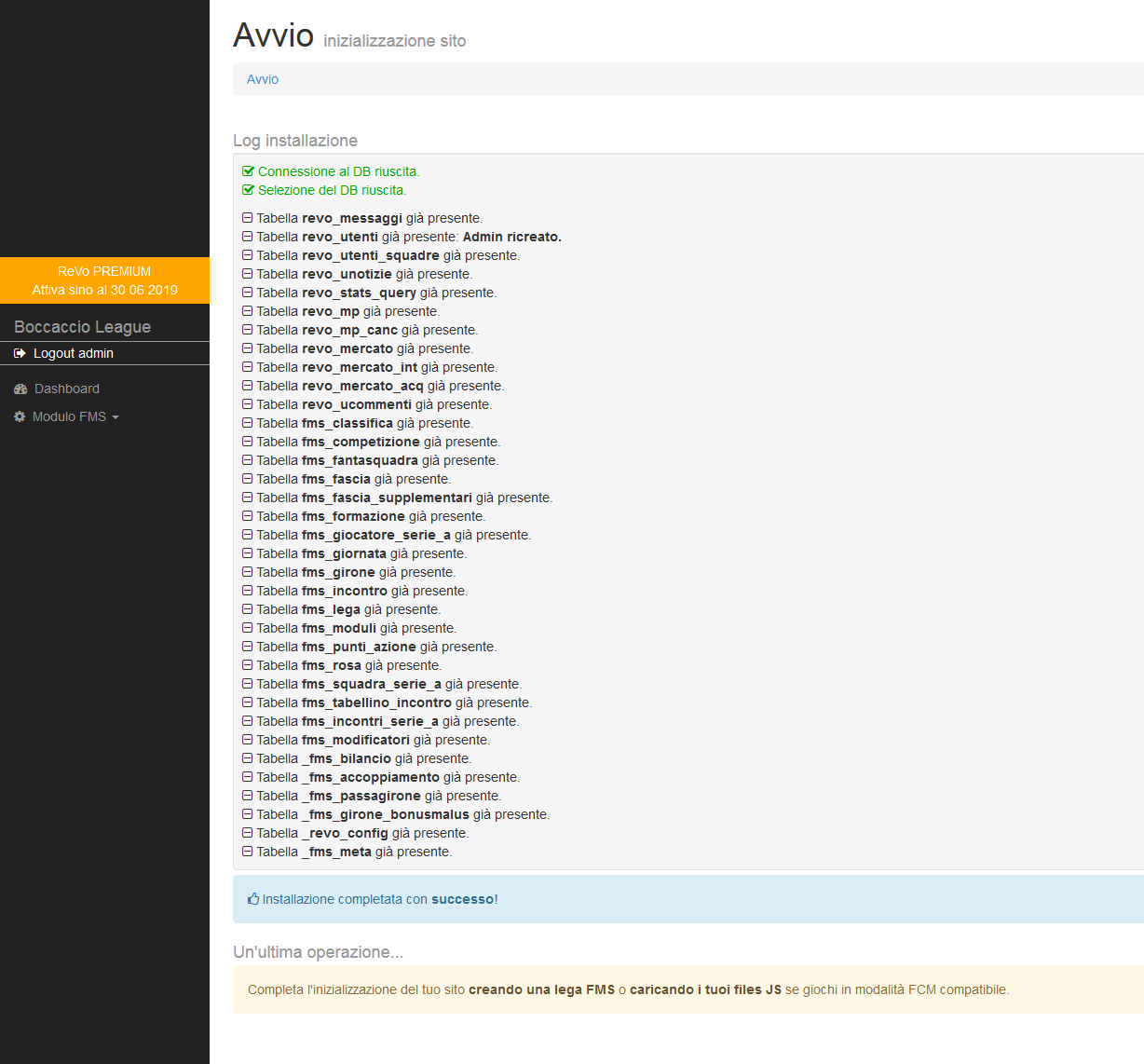The width and height of the screenshot is (1144, 1064).
Task: Click the Avvio breadcrumb link
Action: (263, 79)
